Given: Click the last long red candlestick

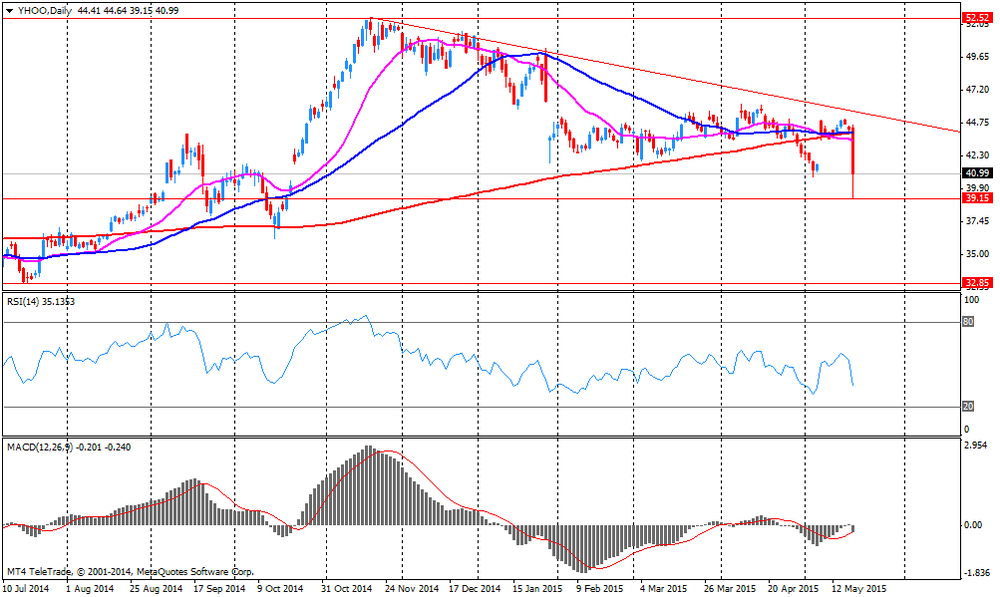Looking at the screenshot, I should click(853, 162).
